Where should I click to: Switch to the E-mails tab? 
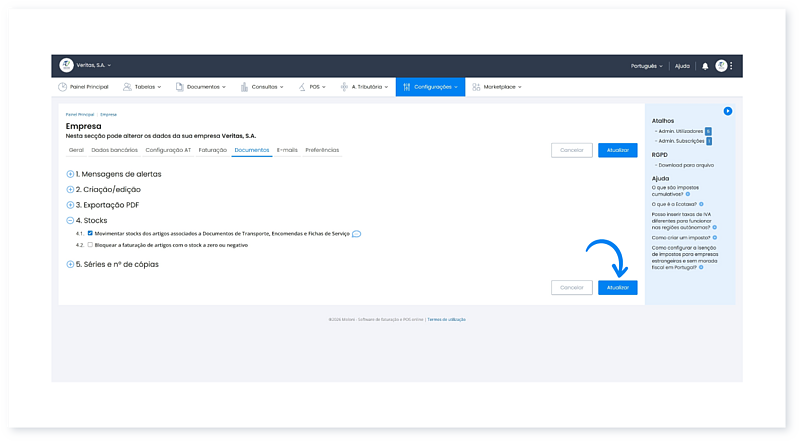tap(287, 151)
